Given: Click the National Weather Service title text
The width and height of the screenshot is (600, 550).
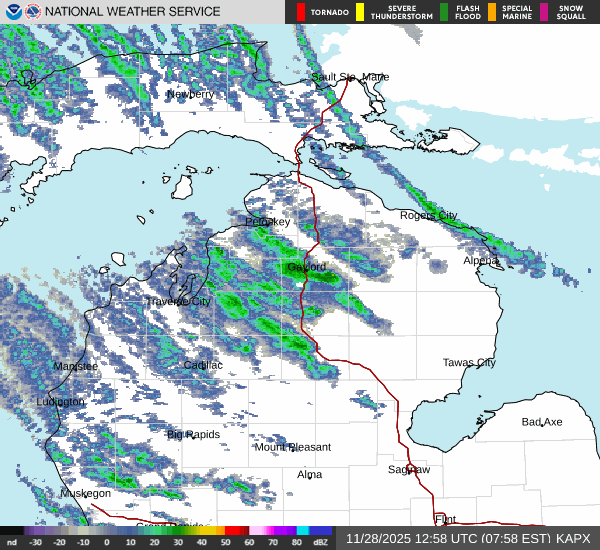Looking at the screenshot, I should (x=133, y=12).
